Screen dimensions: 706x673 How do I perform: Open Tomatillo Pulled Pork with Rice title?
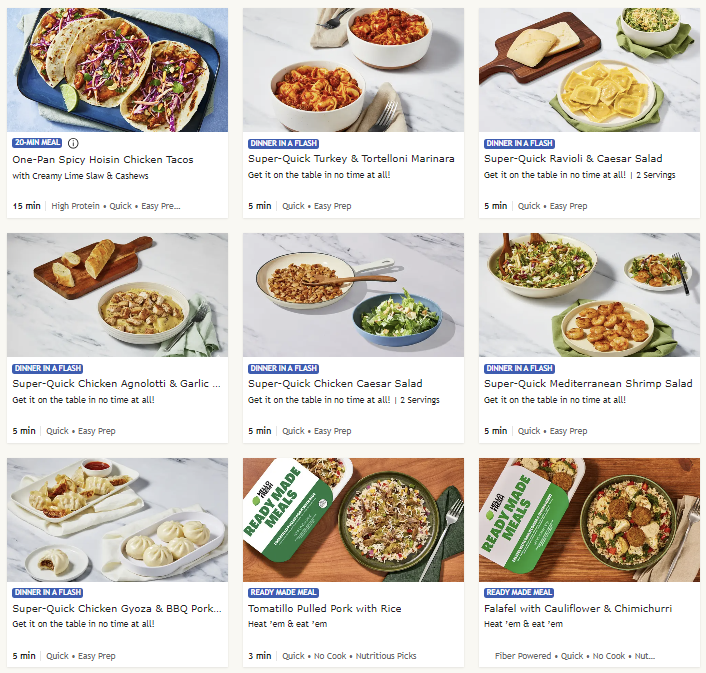[325, 609]
